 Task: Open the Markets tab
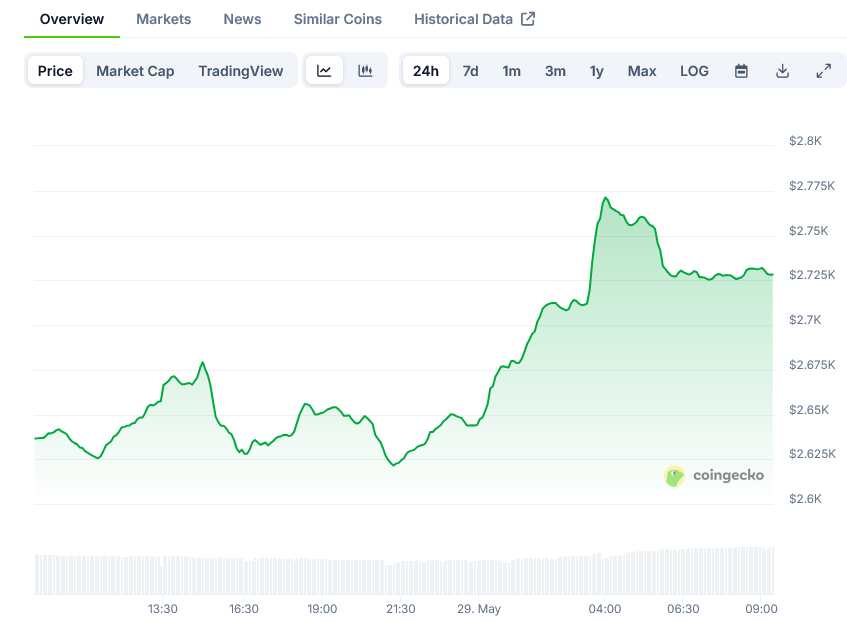pyautogui.click(x=163, y=18)
